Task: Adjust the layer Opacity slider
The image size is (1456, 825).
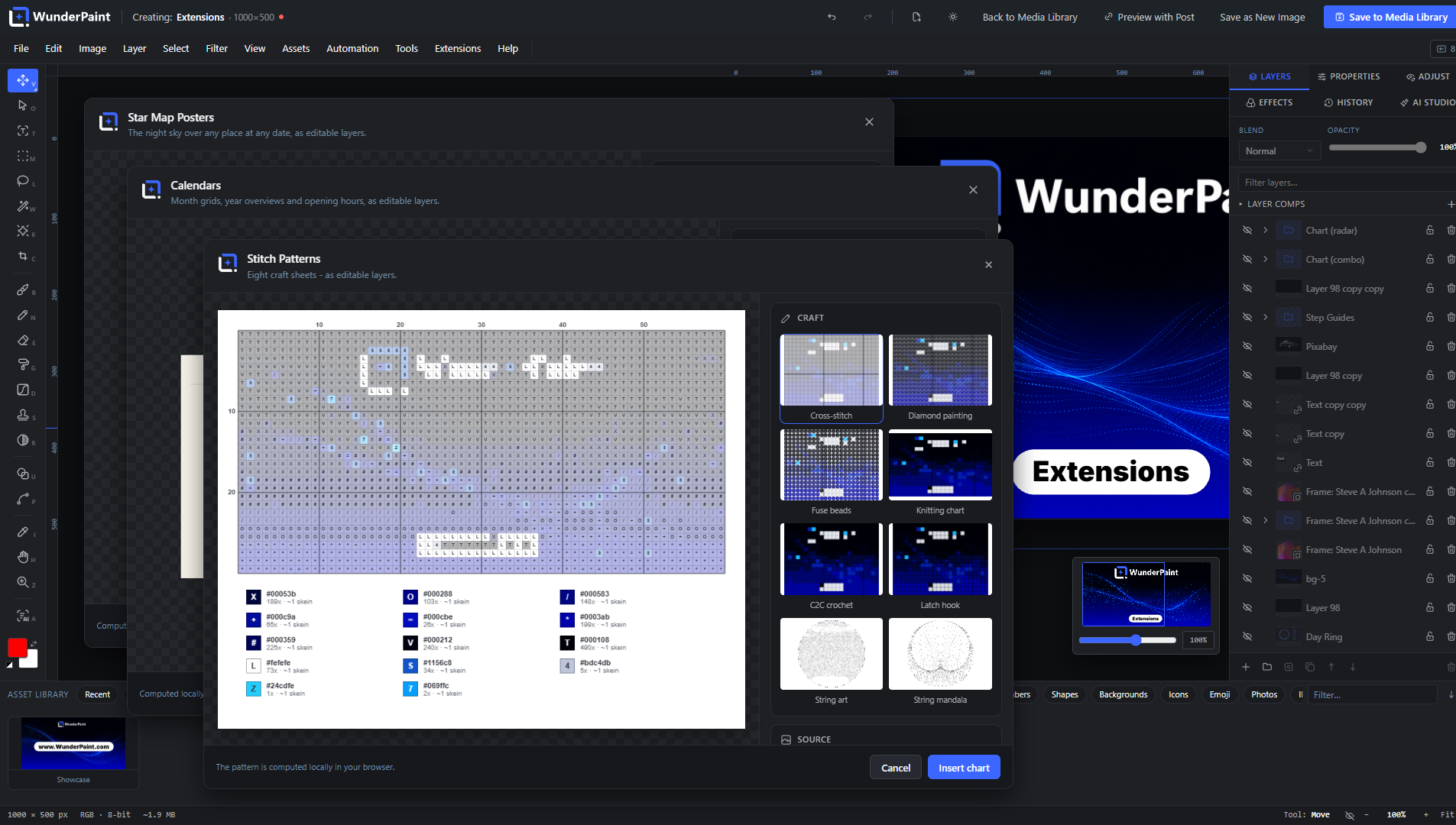Action: click(1378, 147)
